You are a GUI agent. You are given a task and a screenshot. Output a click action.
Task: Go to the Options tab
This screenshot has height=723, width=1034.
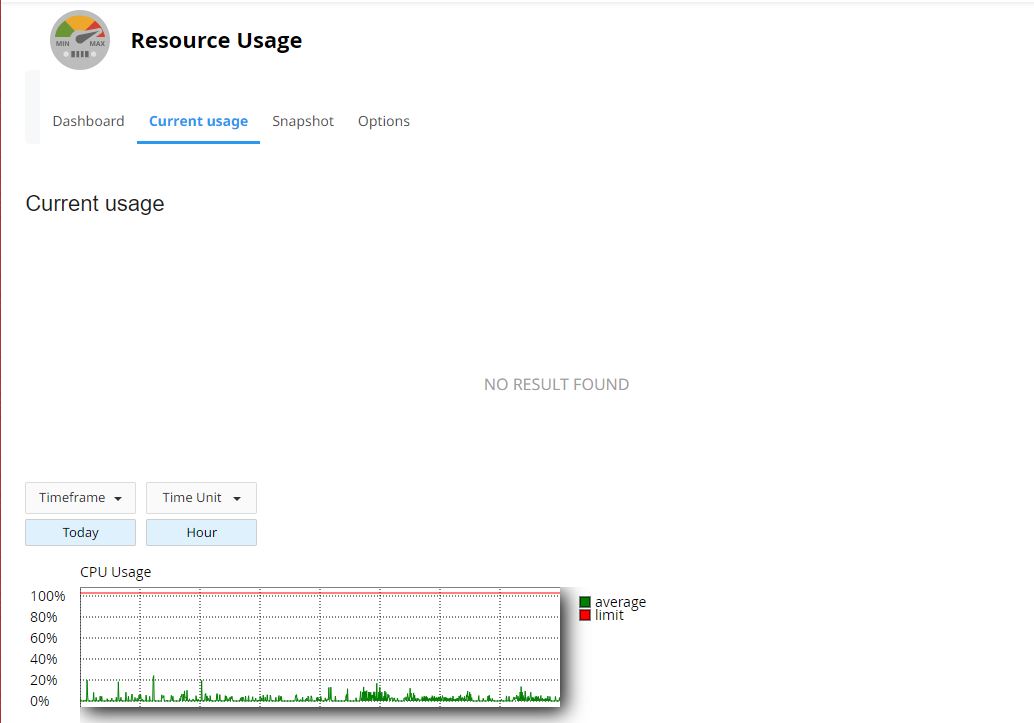[x=384, y=121]
